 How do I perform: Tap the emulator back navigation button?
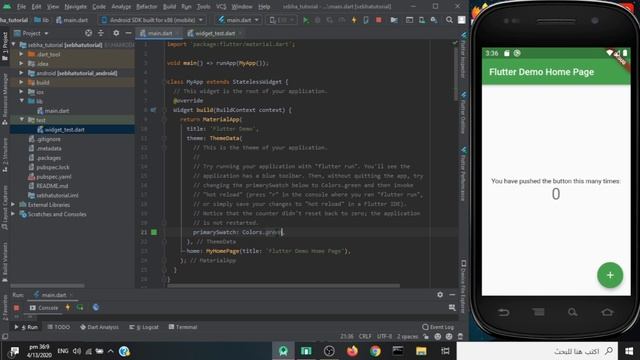pyautogui.click(x=503, y=313)
